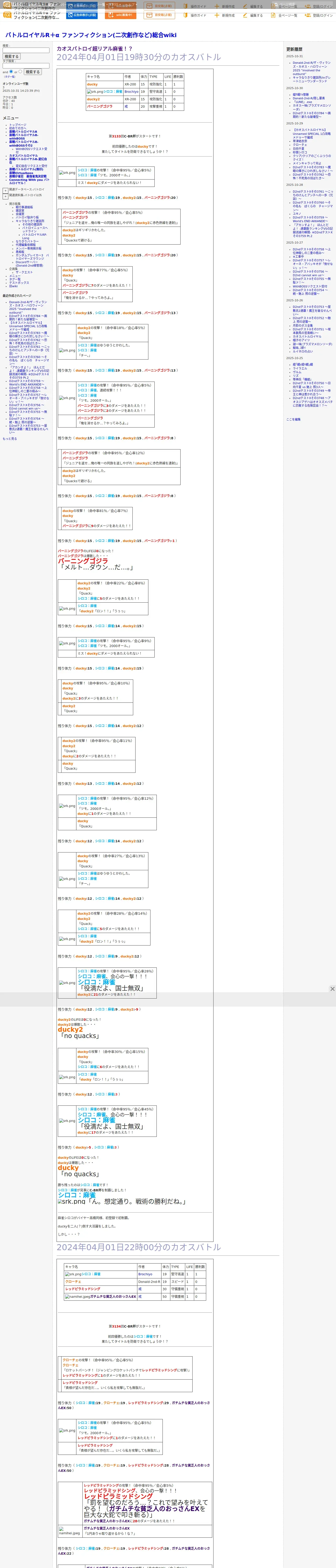Click ここを編集 in the right sidebar

(293, 419)
